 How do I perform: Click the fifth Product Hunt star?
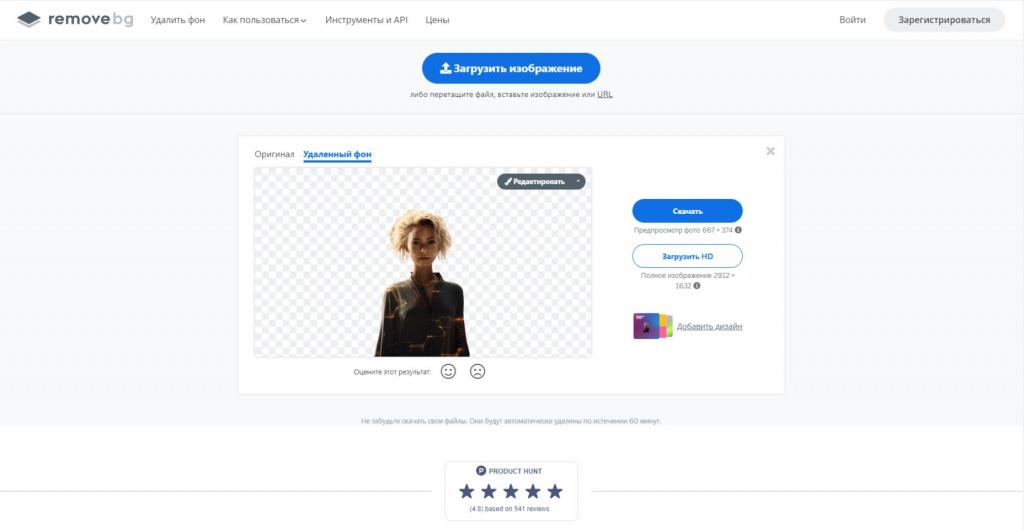tap(554, 491)
